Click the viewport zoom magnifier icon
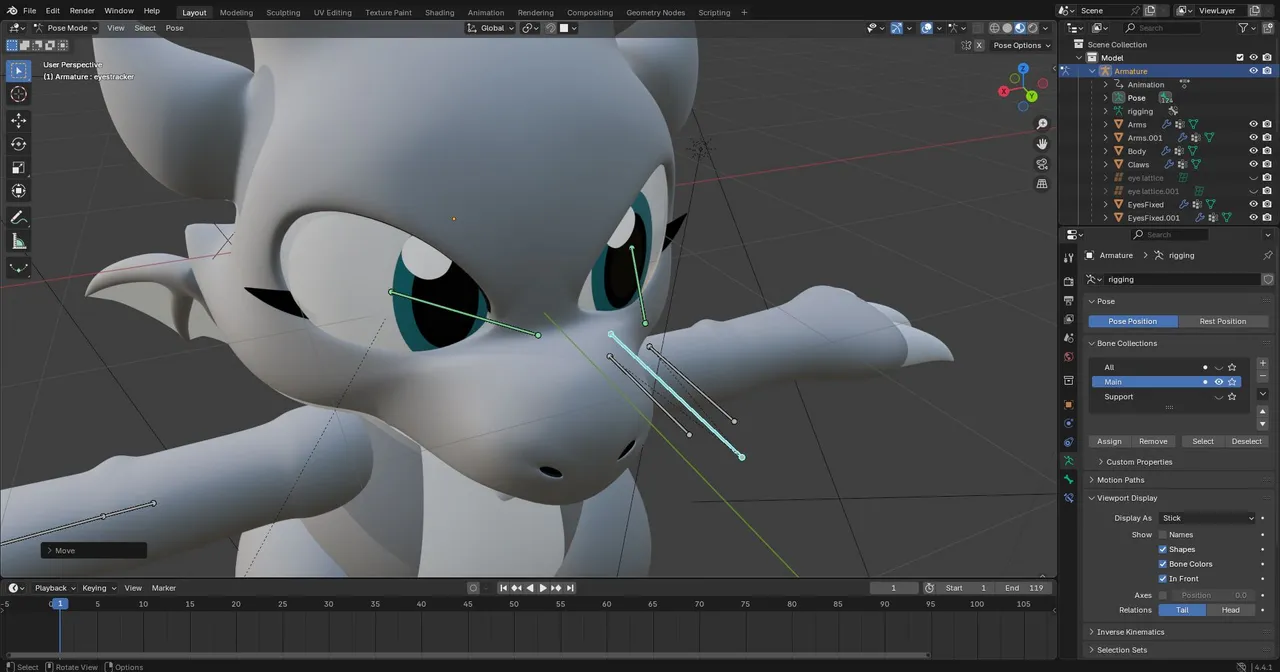Screen dimensions: 1280x672 point(1042,124)
